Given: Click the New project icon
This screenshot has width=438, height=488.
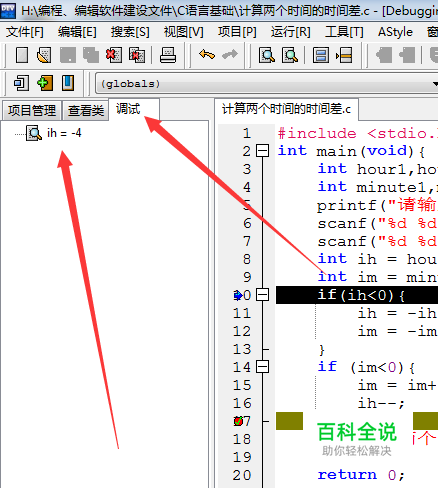Looking at the screenshot, I should [22, 83].
